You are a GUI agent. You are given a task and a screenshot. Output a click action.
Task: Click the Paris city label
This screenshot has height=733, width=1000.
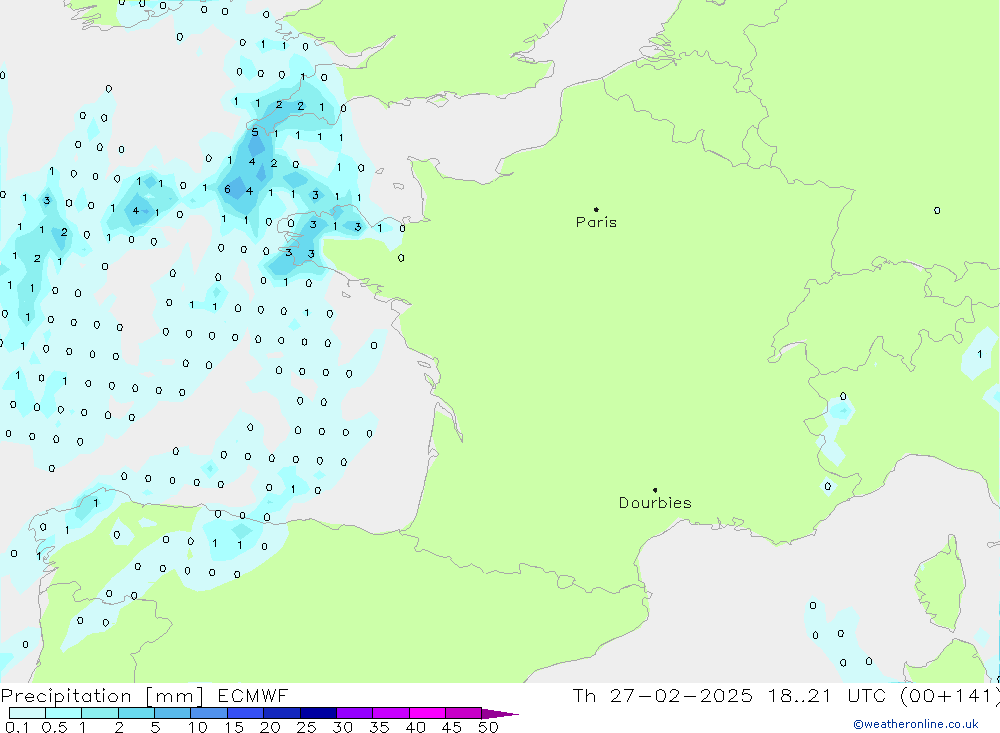(x=596, y=222)
